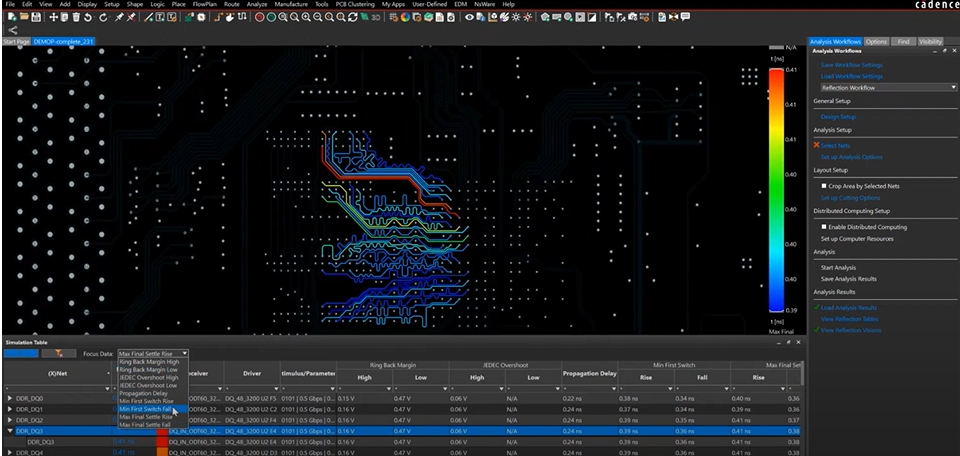Screen dimensions: 960x456
Task: Click the color wheel icon in toolbar
Action: (x=405, y=17)
